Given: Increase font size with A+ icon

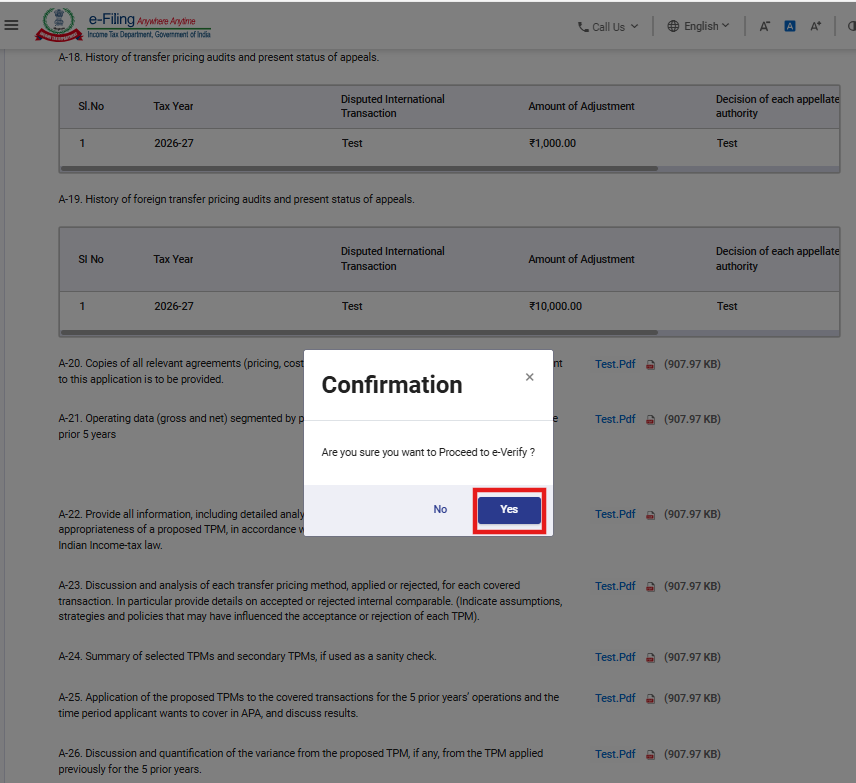Looking at the screenshot, I should click(x=816, y=26).
